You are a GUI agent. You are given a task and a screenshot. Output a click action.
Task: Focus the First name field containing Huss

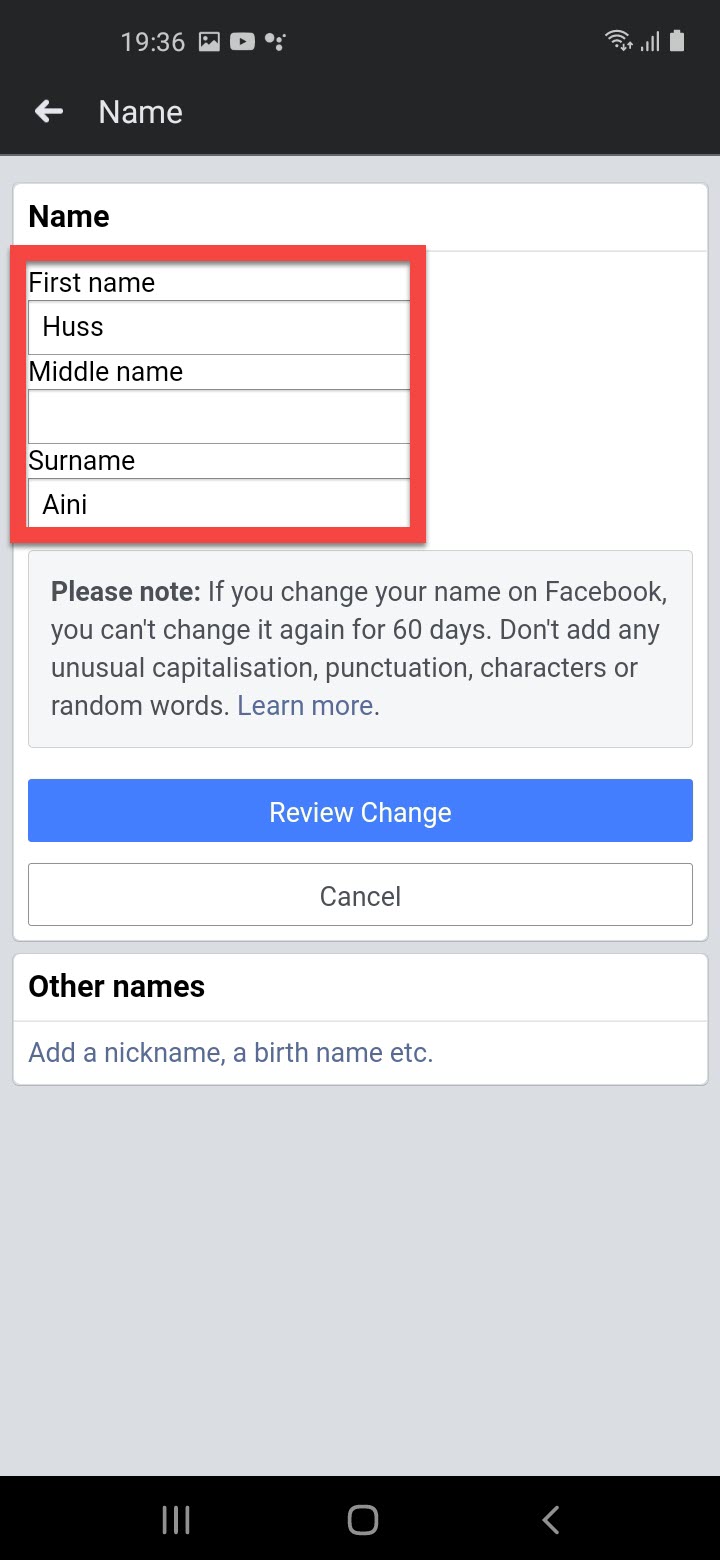click(x=218, y=327)
